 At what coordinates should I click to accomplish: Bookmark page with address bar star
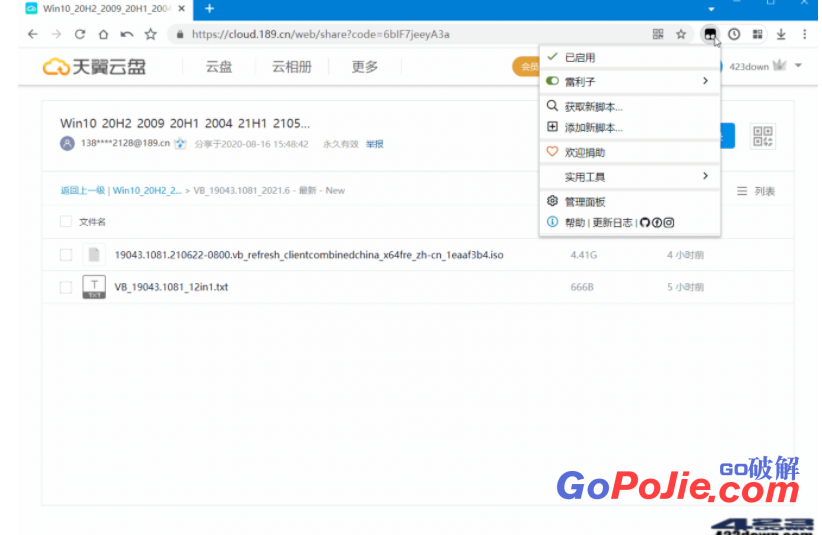[x=681, y=35]
